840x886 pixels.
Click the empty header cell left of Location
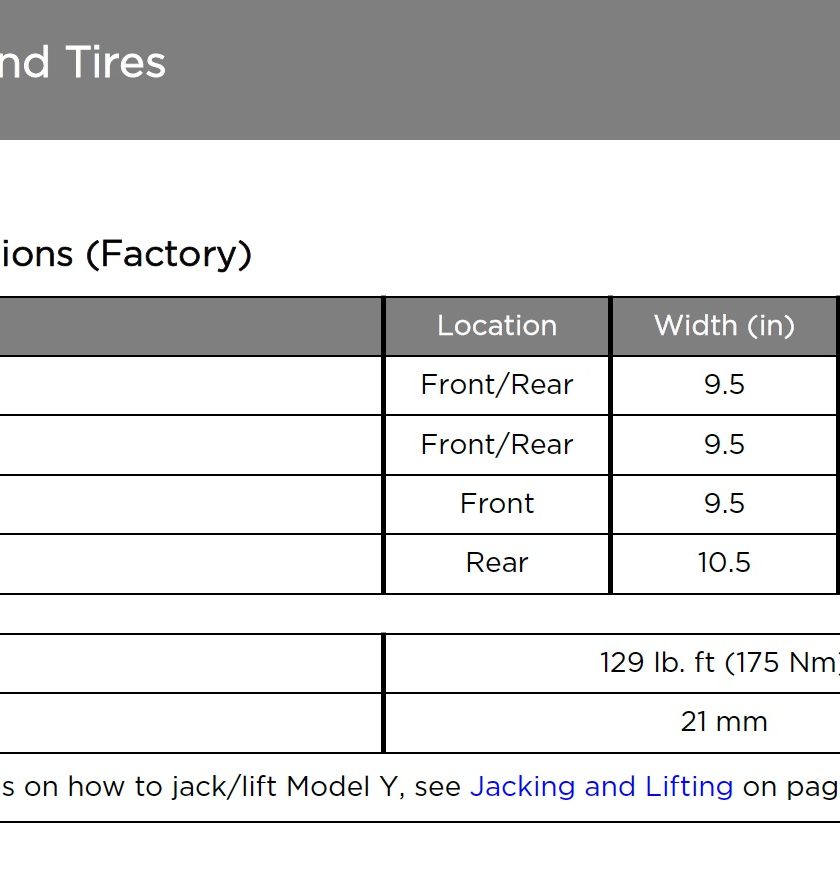190,326
